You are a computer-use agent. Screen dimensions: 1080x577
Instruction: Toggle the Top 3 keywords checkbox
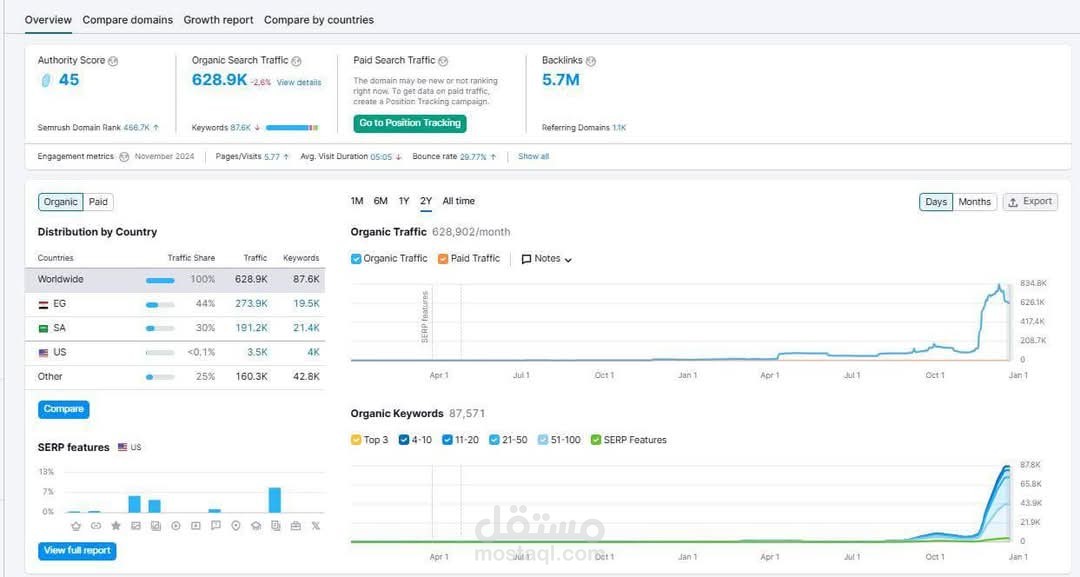(357, 440)
